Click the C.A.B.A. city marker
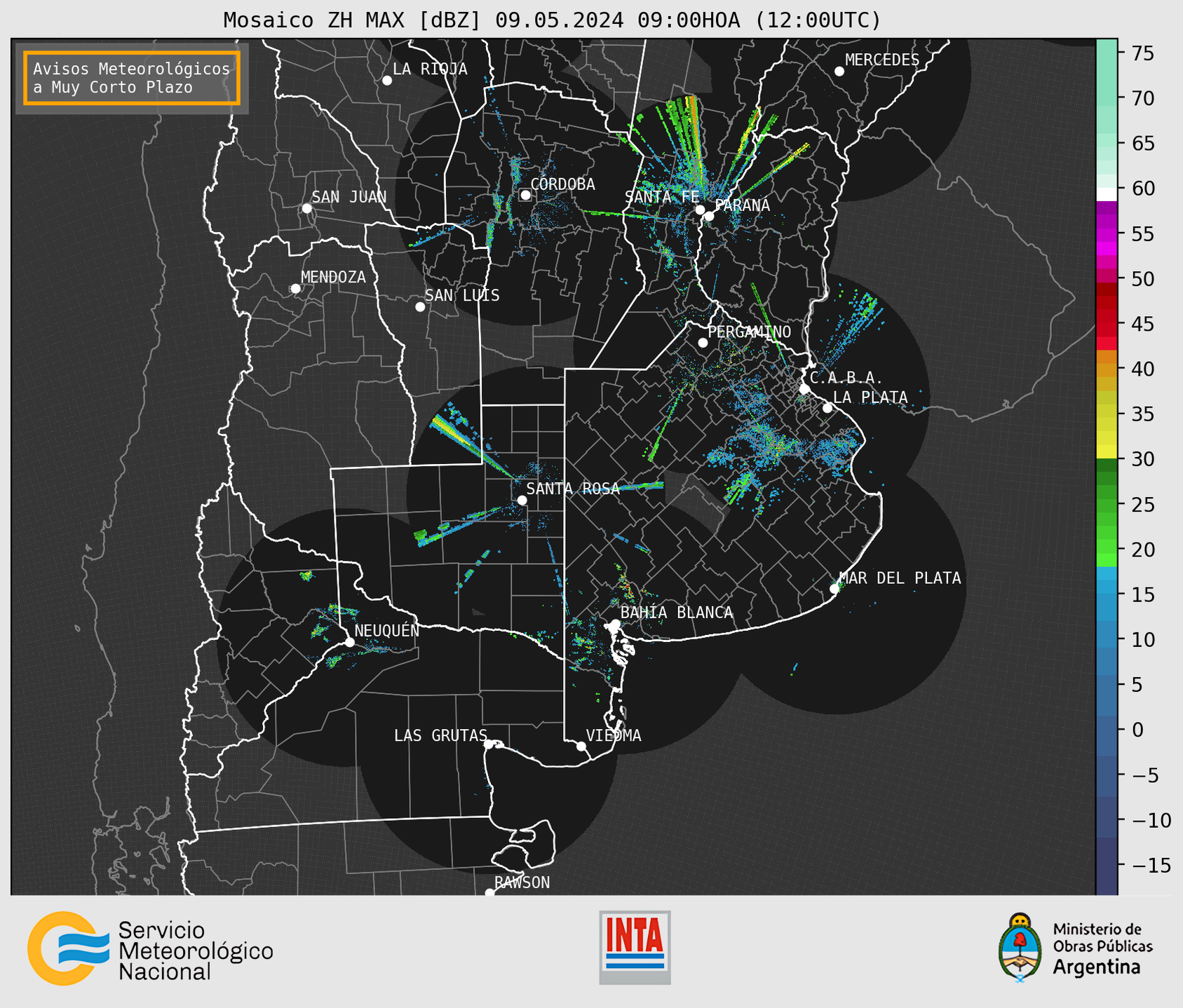 coord(805,389)
